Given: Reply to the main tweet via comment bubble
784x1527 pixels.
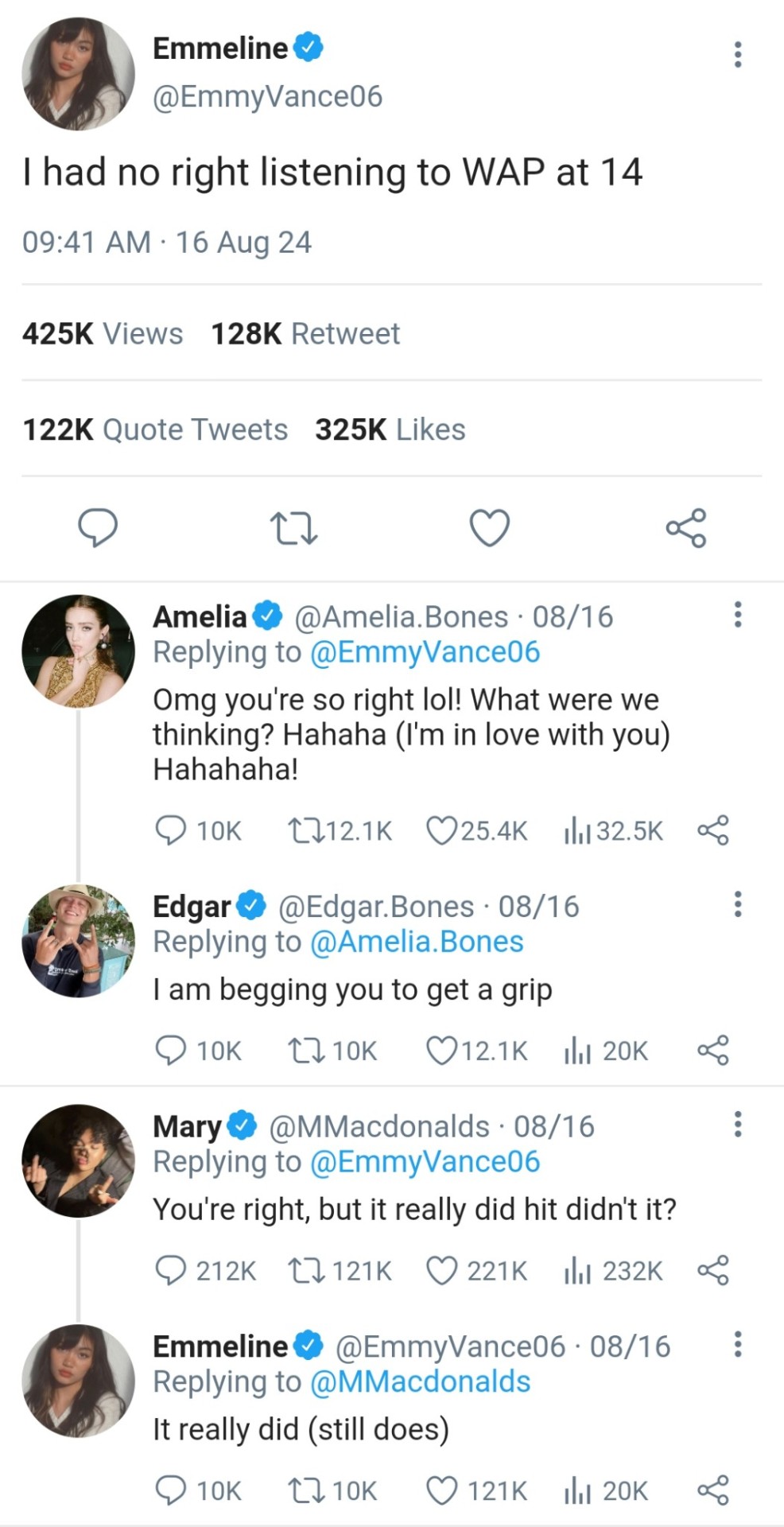Looking at the screenshot, I should click(x=98, y=528).
